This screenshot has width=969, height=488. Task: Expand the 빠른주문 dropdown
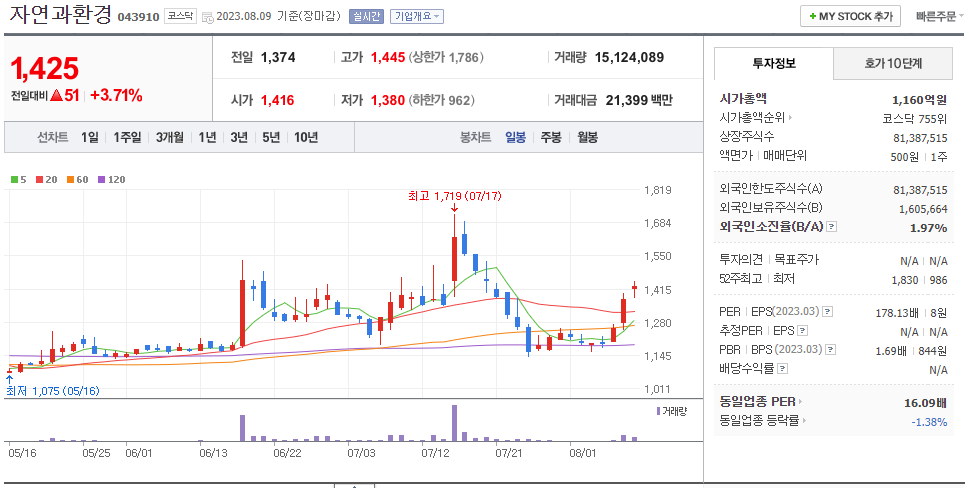(x=939, y=17)
